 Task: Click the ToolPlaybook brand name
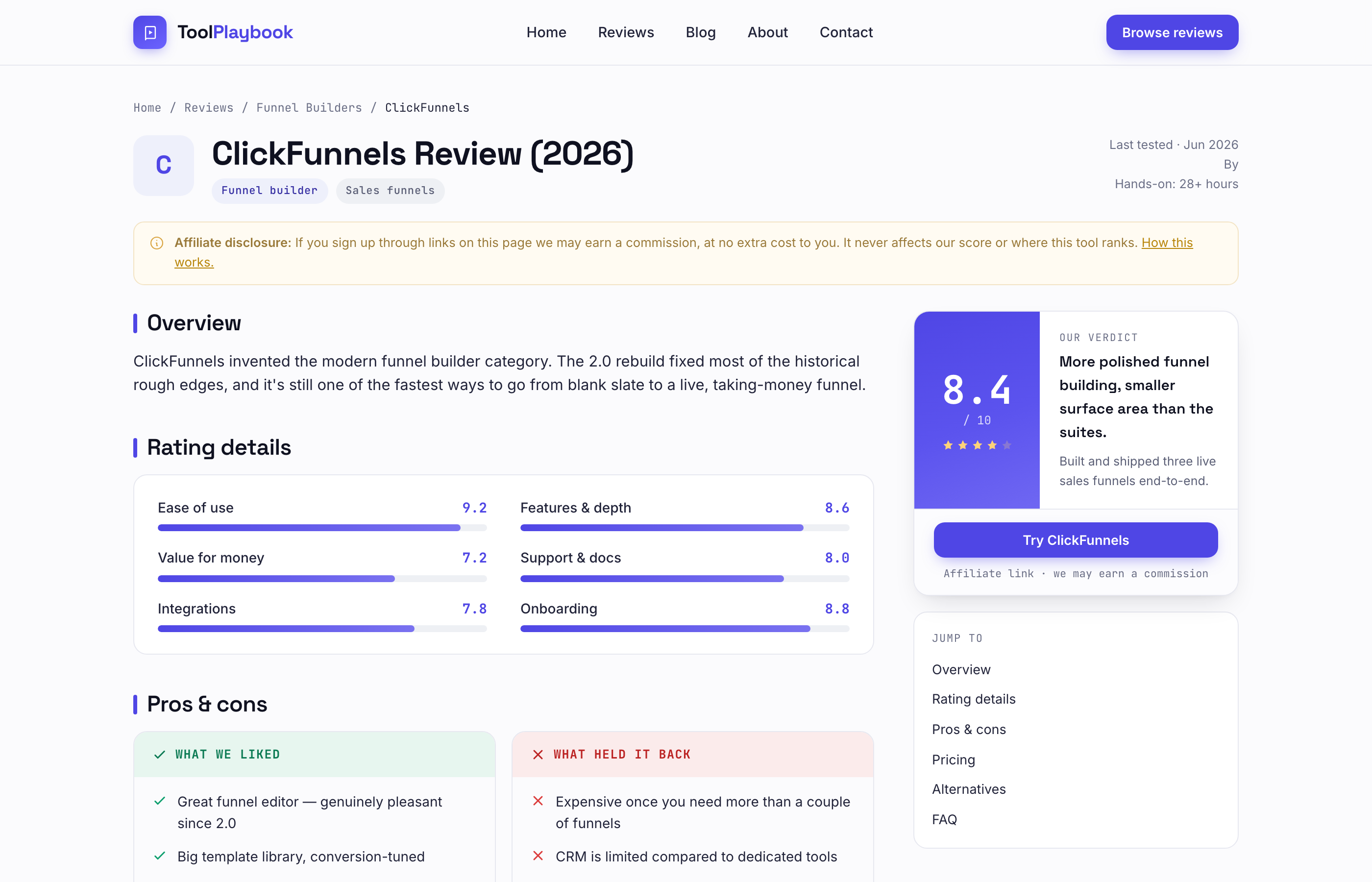coord(235,32)
